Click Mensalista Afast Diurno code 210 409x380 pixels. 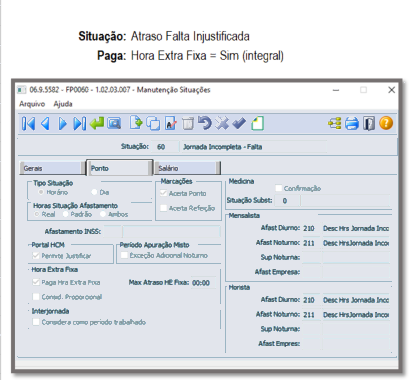tap(312, 228)
